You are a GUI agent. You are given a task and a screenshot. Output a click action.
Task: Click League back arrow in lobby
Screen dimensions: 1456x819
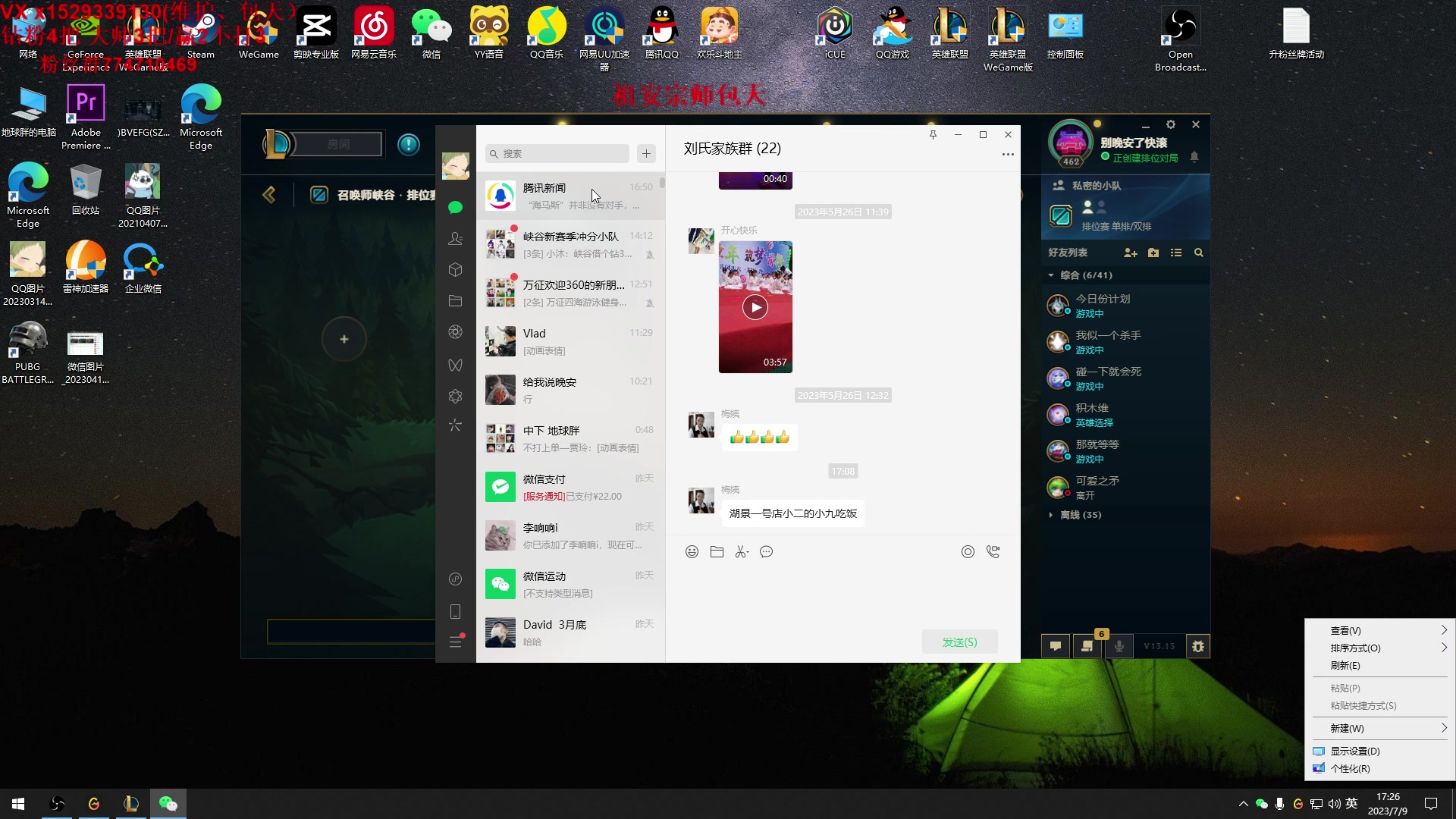tap(268, 195)
